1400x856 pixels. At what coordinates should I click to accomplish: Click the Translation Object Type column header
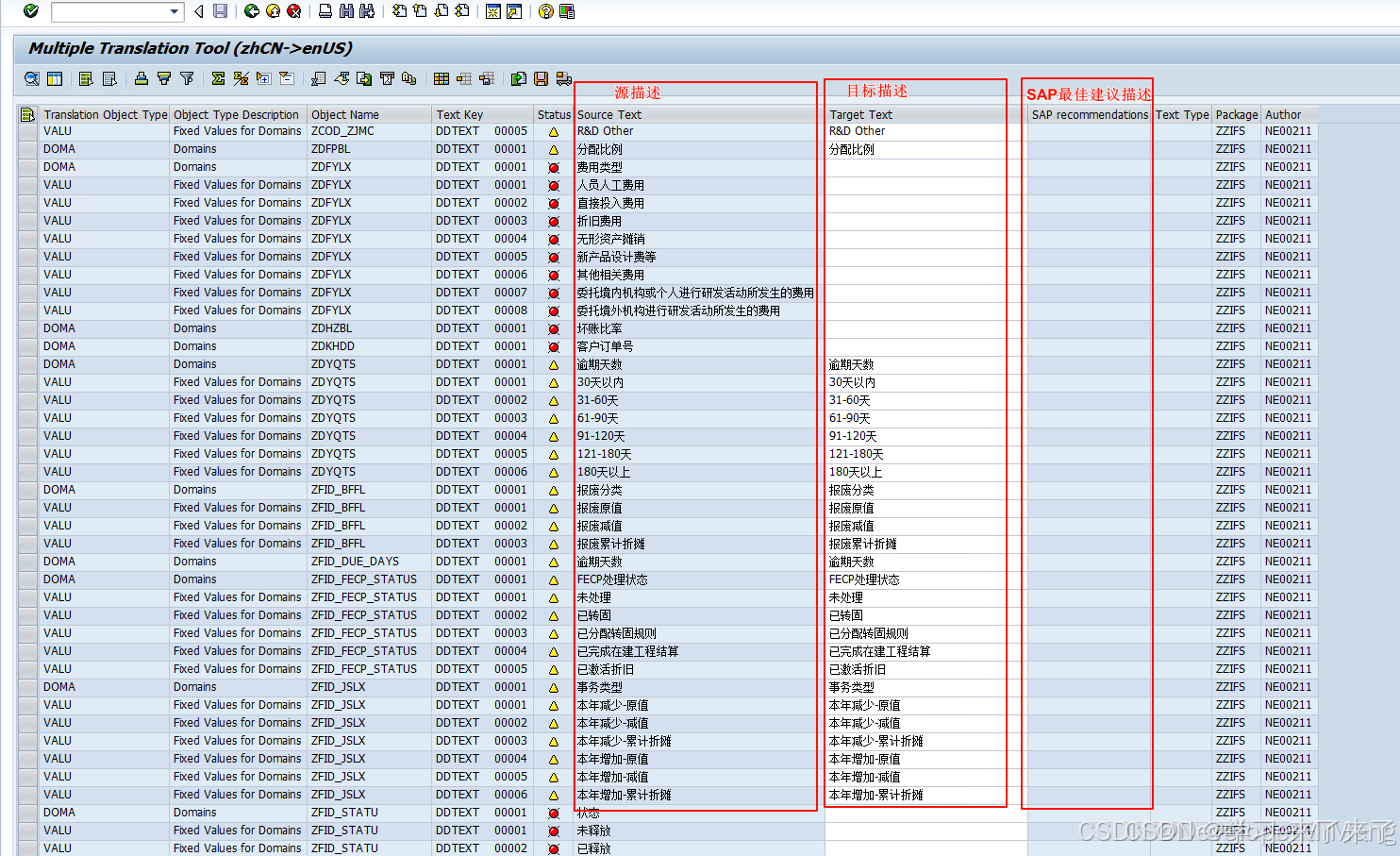(x=105, y=114)
